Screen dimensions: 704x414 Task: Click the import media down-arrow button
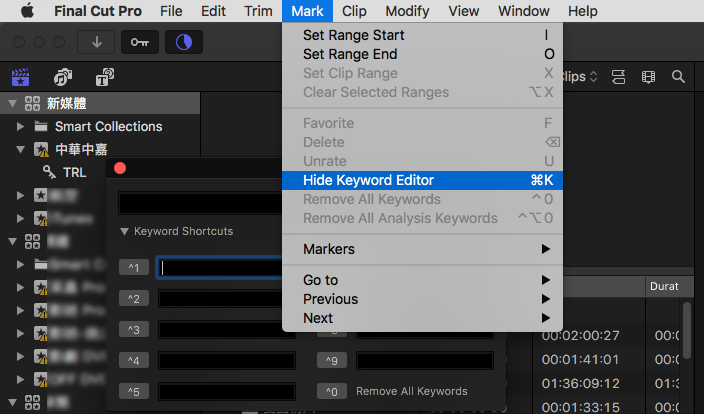tap(96, 42)
